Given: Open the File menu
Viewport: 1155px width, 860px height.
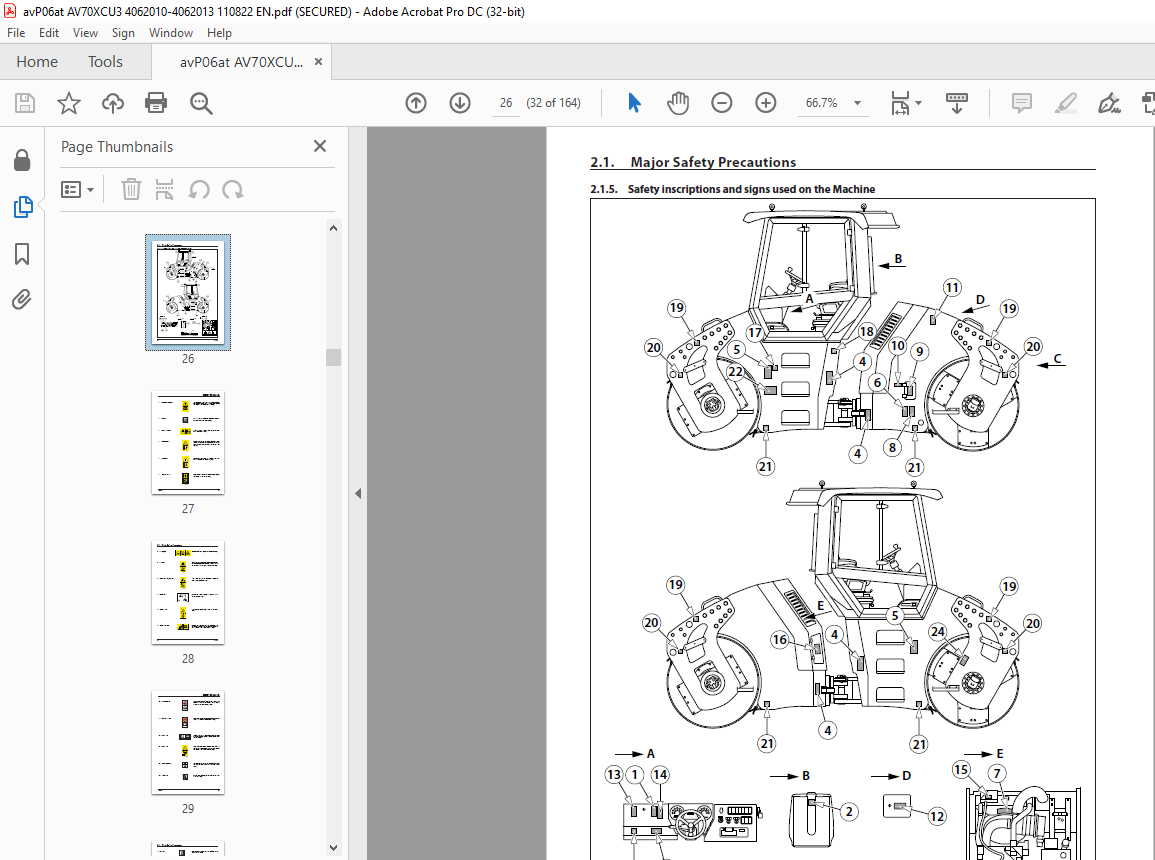Looking at the screenshot, I should point(16,32).
